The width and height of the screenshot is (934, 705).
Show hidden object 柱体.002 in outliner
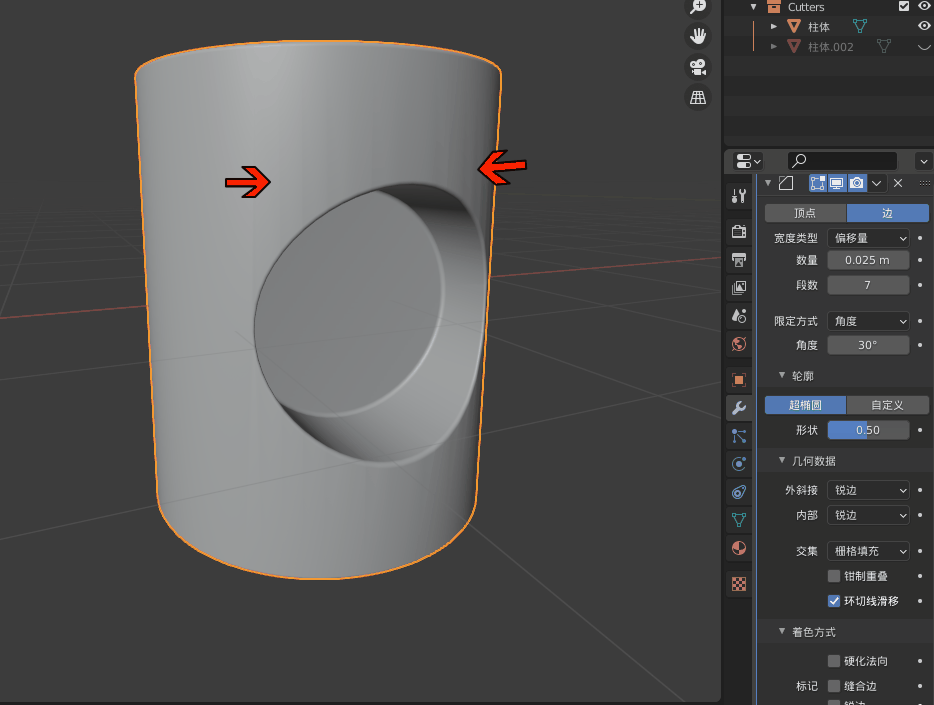923,47
